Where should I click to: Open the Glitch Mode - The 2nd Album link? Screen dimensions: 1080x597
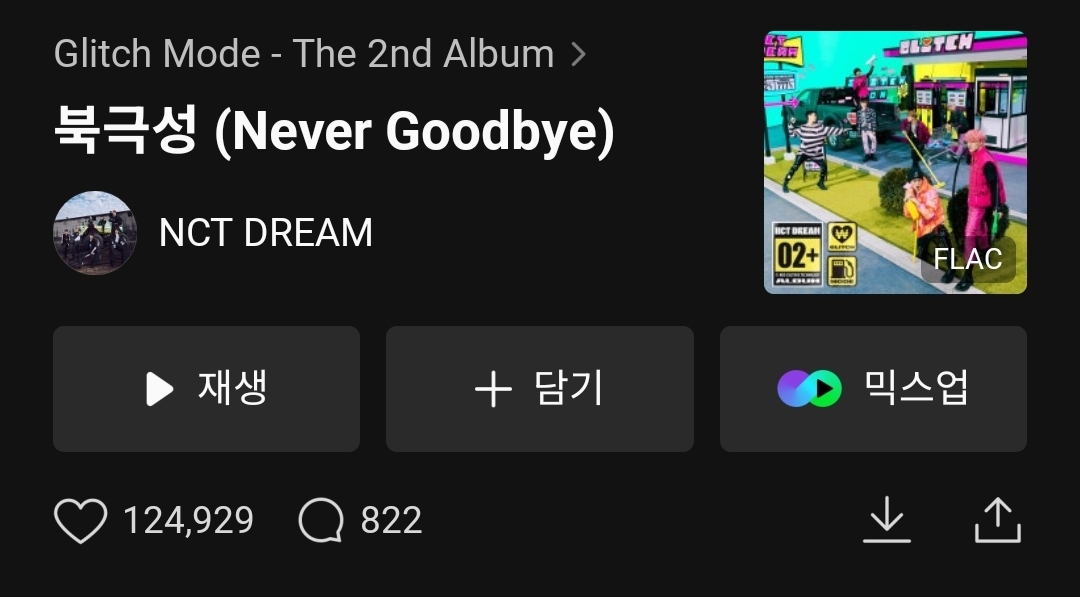coord(304,54)
